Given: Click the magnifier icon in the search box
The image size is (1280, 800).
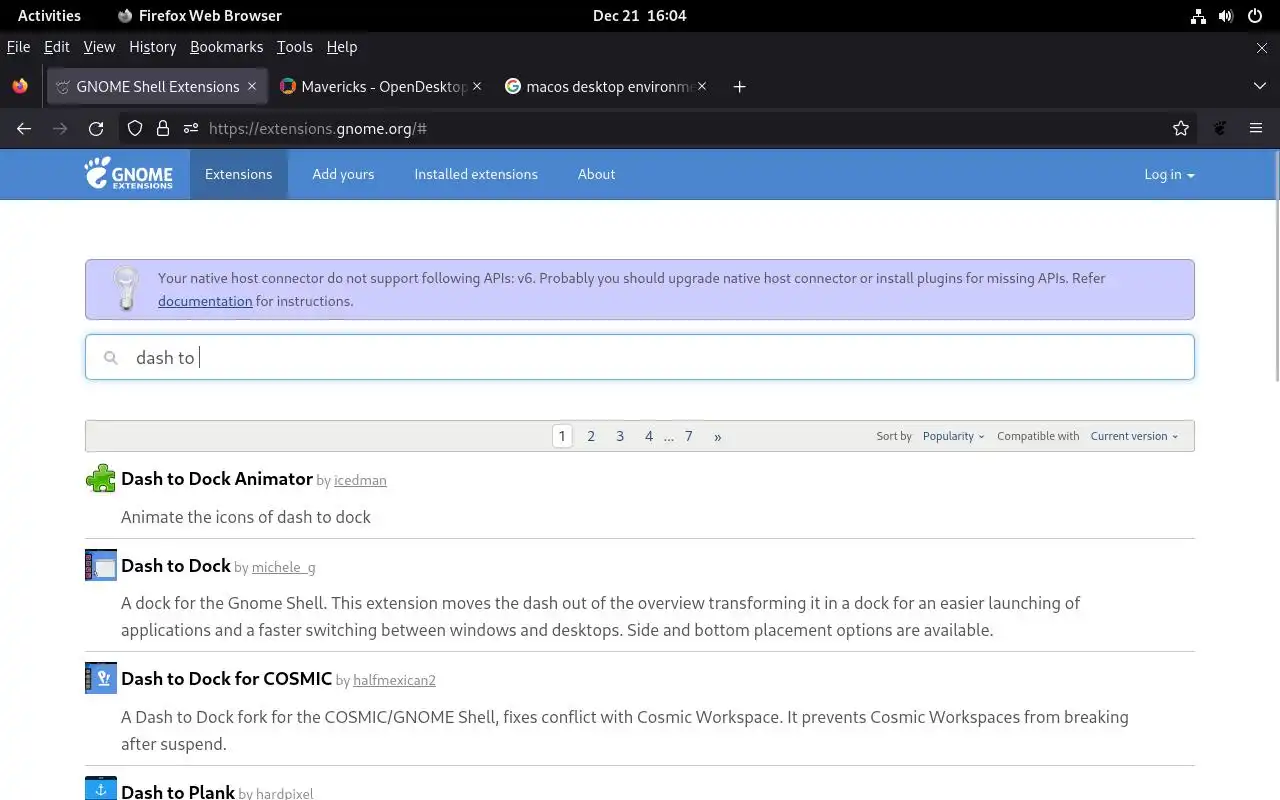Looking at the screenshot, I should (111, 357).
